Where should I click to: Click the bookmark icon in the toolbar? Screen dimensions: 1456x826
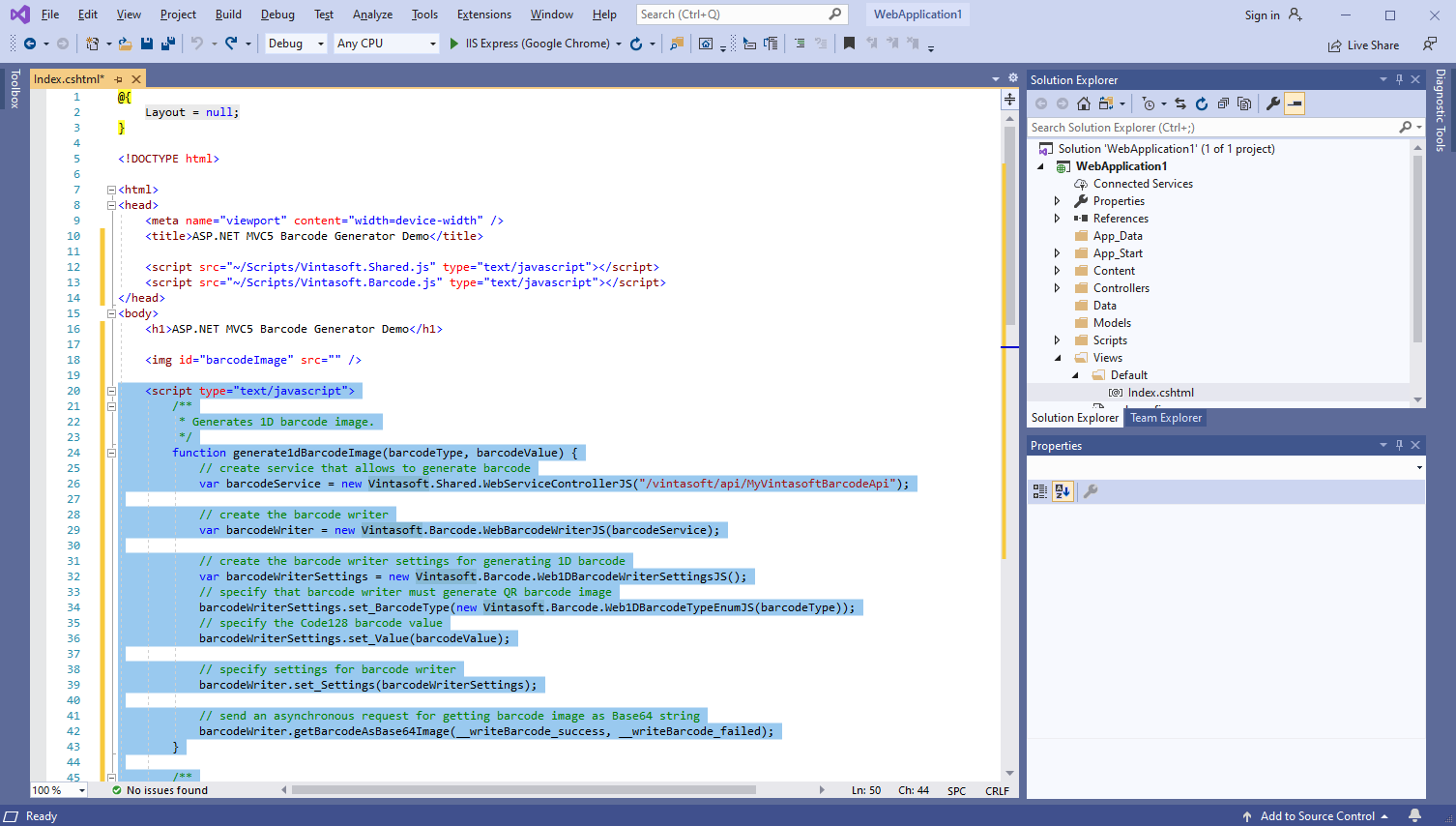[849, 44]
